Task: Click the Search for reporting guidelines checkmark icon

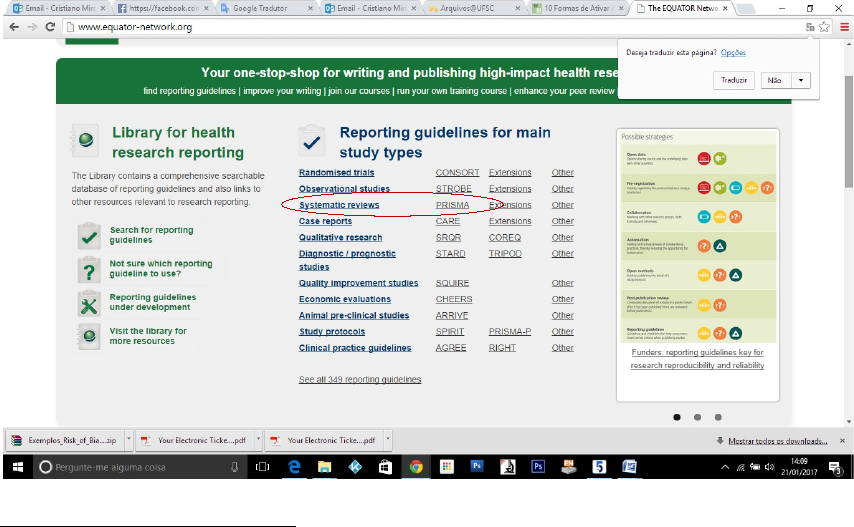Action: pyautogui.click(x=90, y=236)
